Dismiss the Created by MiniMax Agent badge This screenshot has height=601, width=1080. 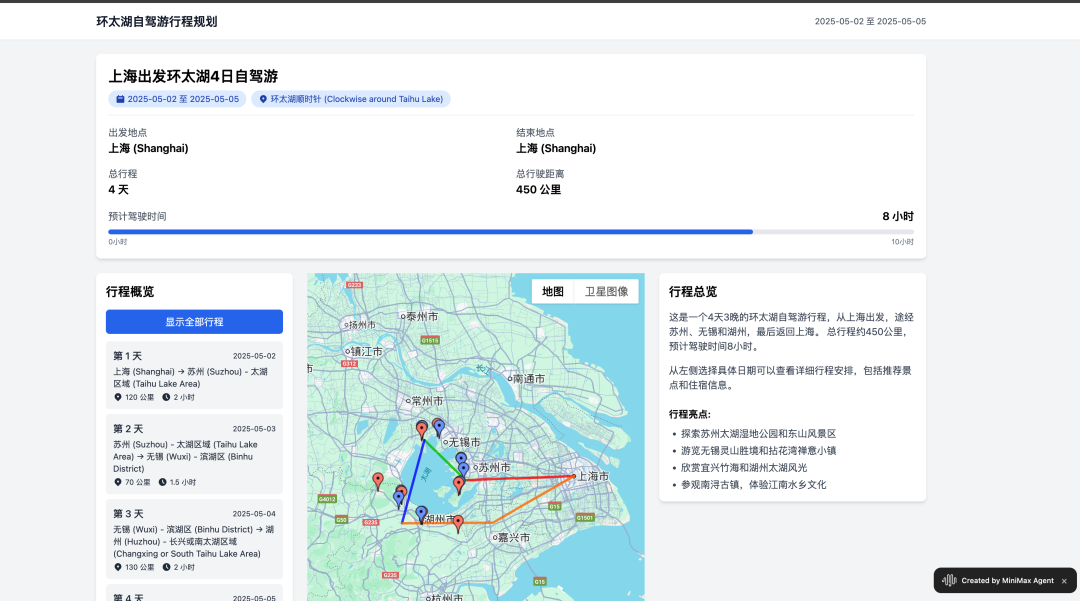(x=1062, y=580)
